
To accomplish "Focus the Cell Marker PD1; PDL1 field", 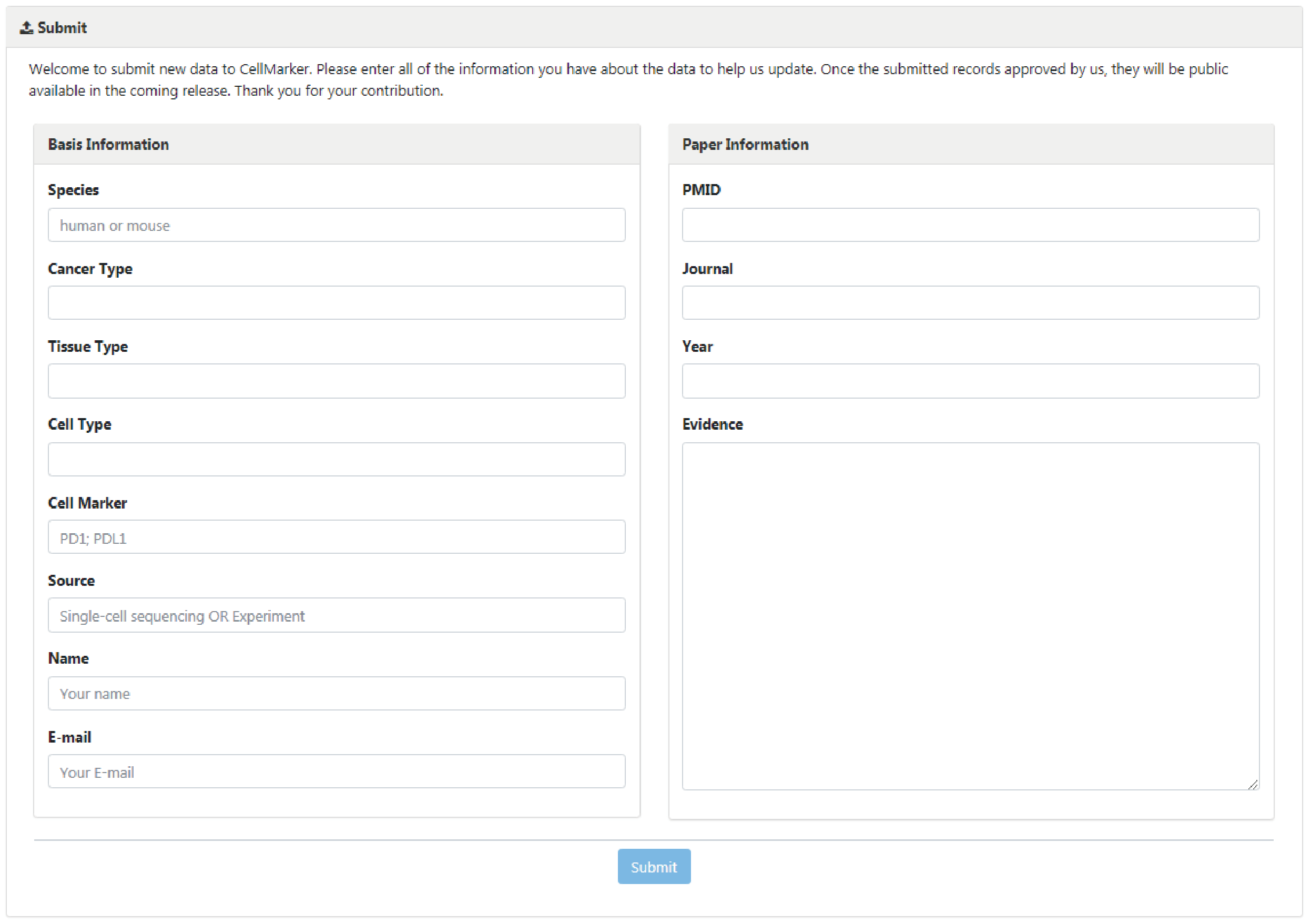I will coord(337,537).
